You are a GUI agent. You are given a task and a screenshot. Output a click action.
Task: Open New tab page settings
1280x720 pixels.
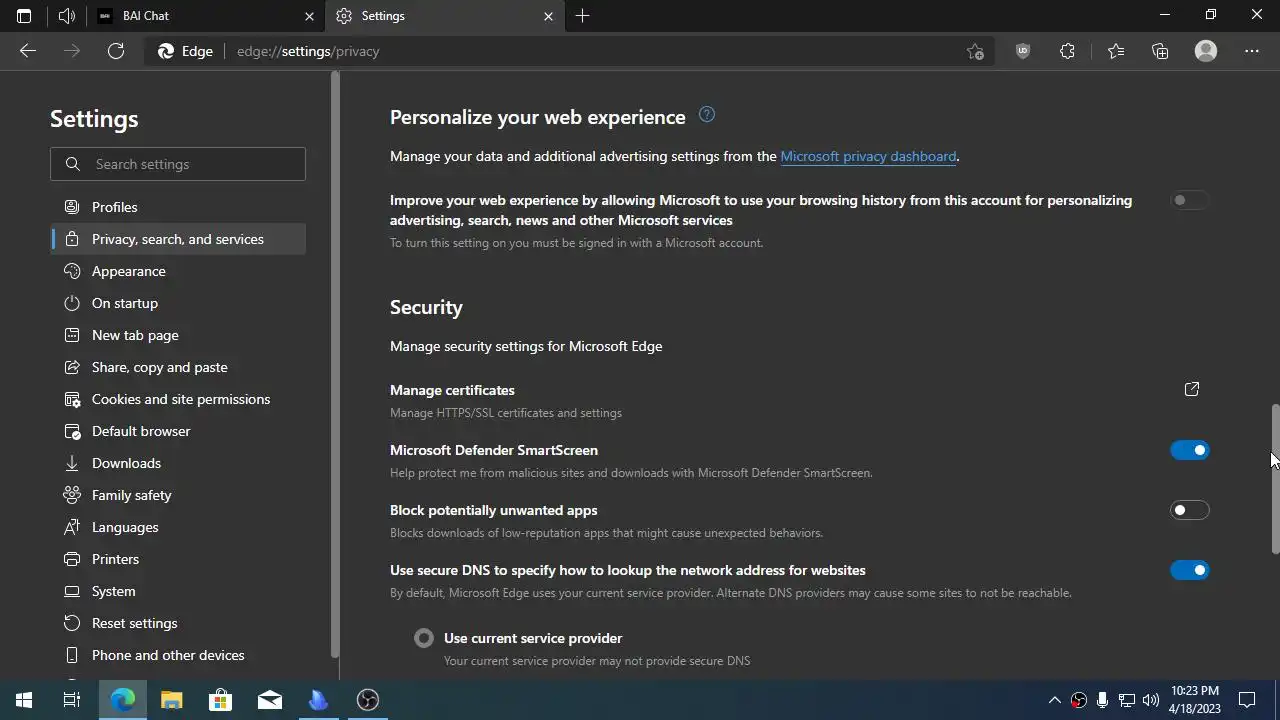tap(178, 335)
